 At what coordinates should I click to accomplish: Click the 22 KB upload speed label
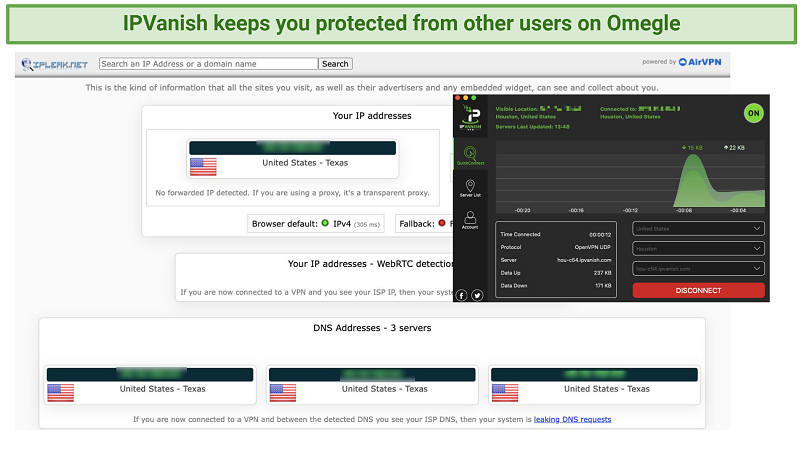(734, 148)
